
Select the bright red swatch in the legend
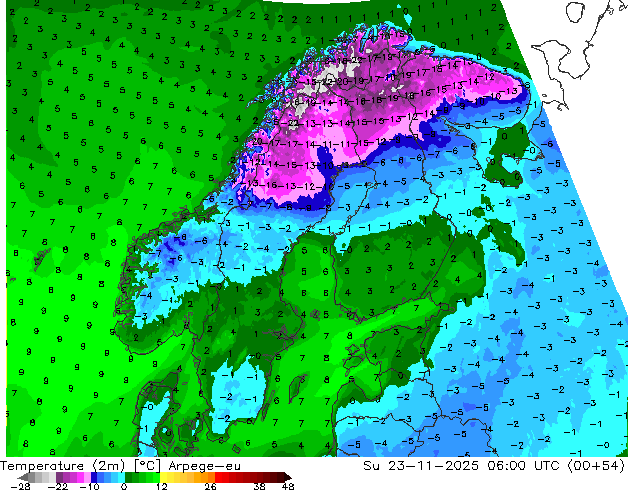pos(218,477)
